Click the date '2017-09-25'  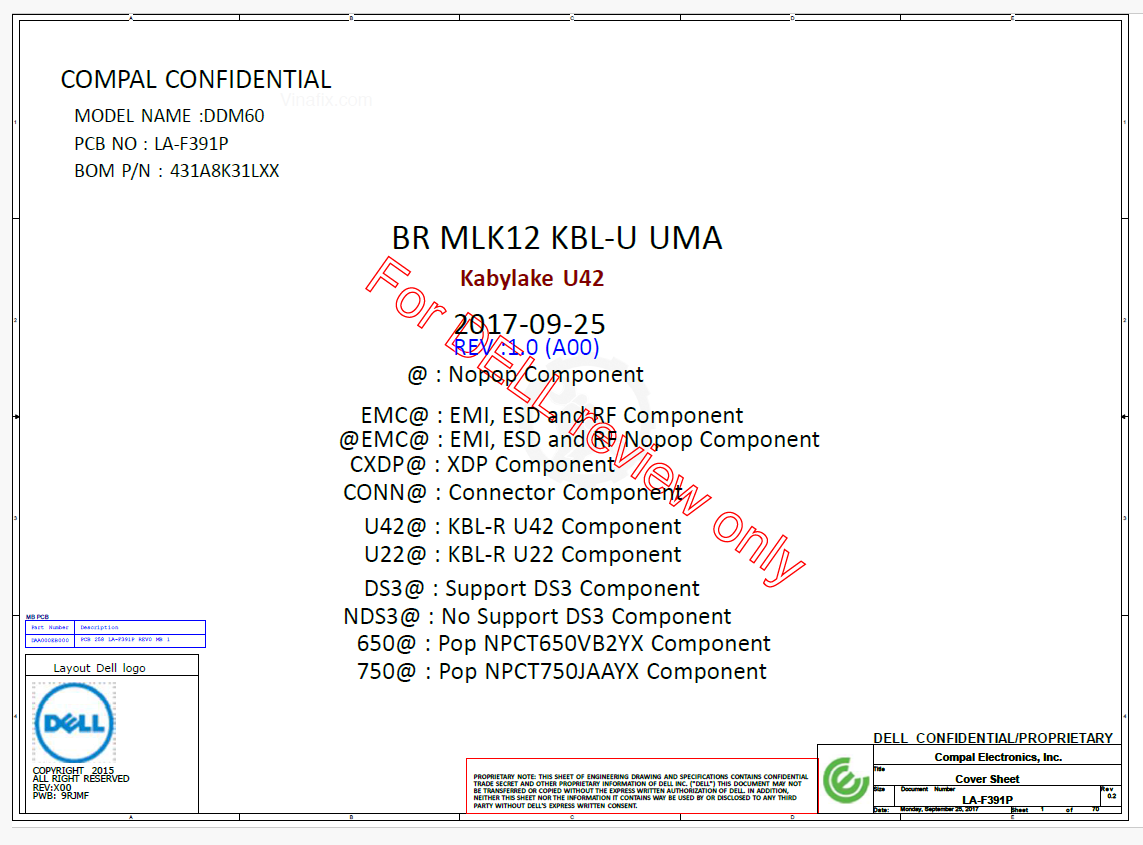(529, 324)
